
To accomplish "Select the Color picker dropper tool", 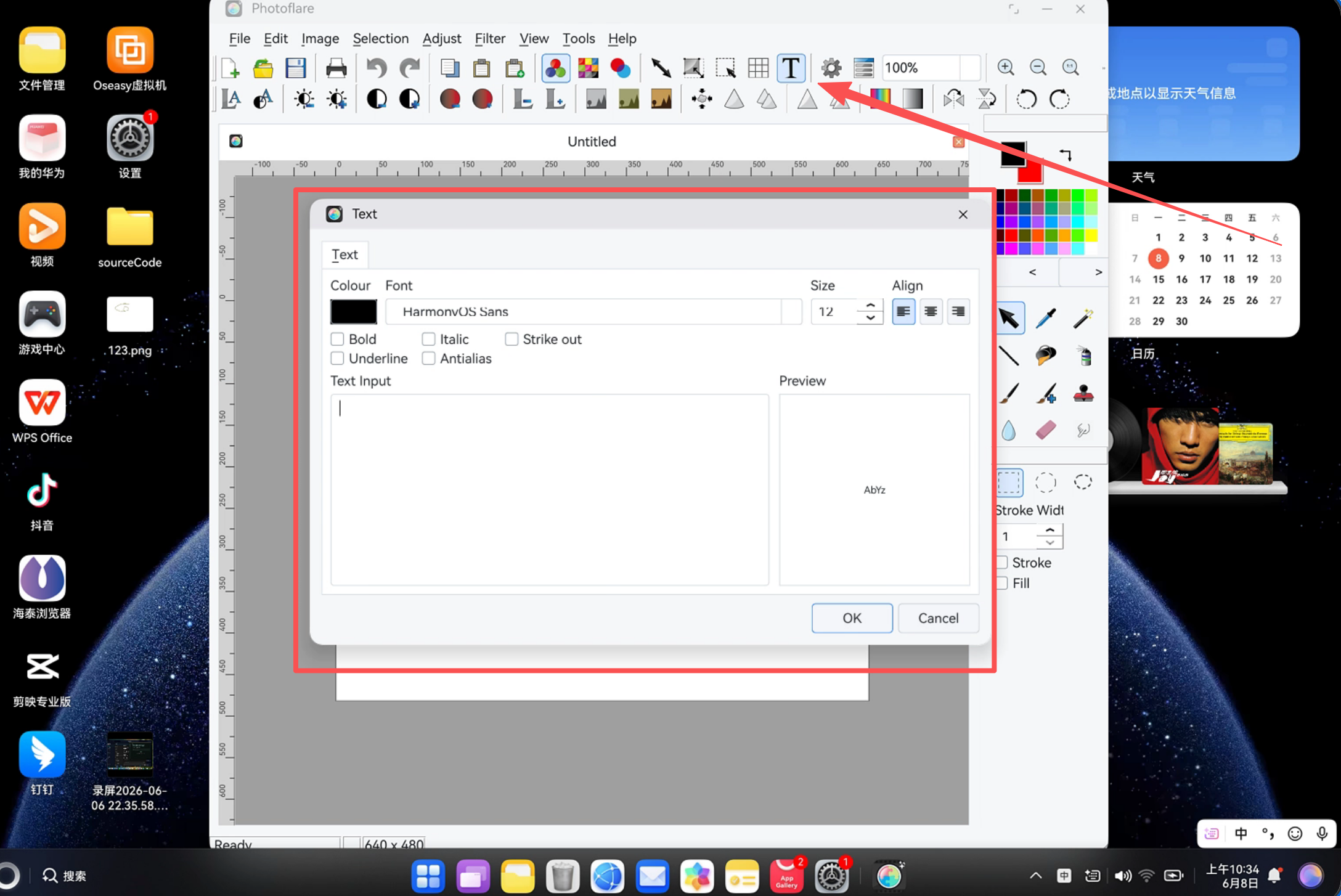I will (1046, 318).
